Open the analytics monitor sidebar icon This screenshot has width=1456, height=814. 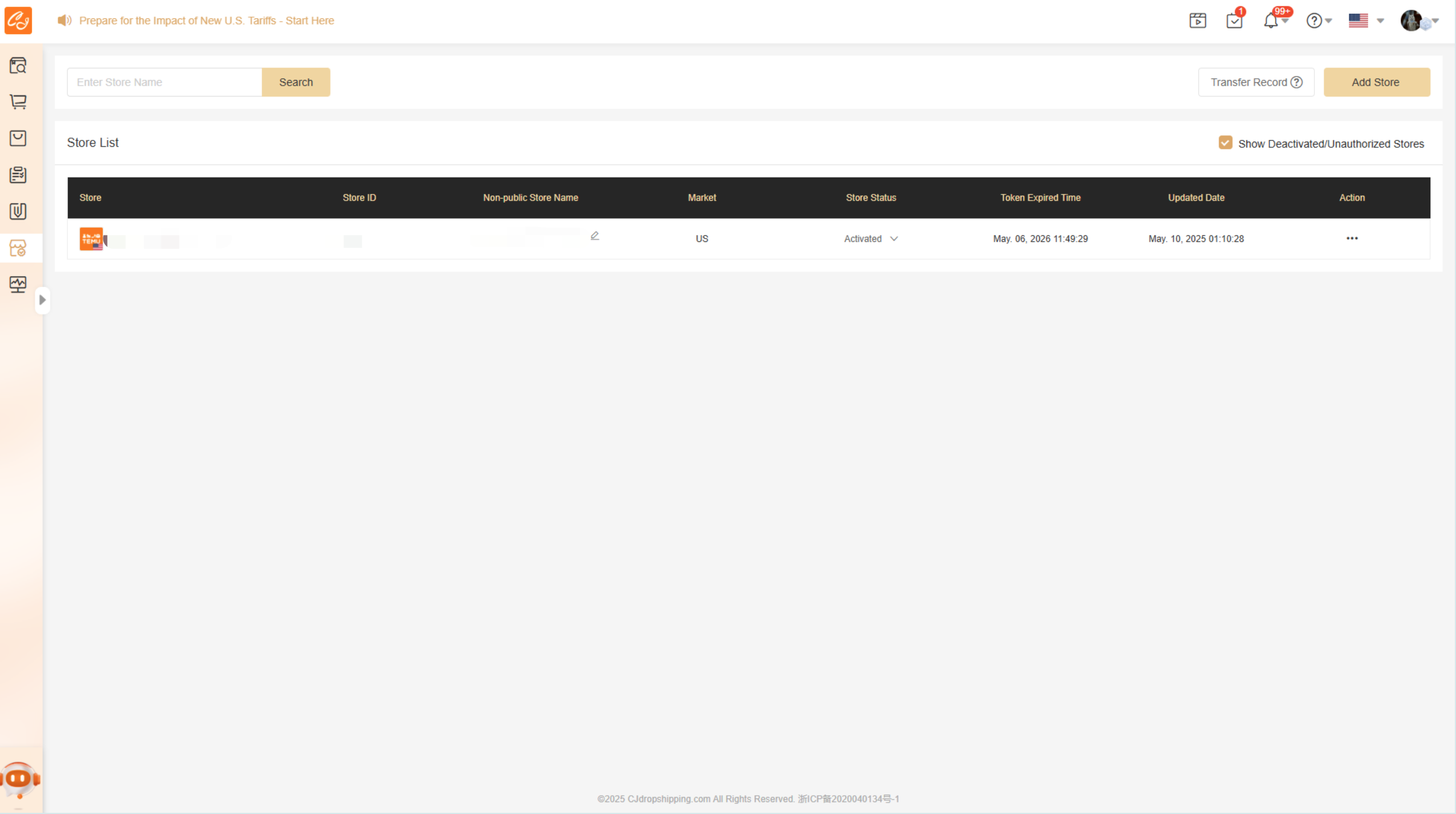(18, 284)
